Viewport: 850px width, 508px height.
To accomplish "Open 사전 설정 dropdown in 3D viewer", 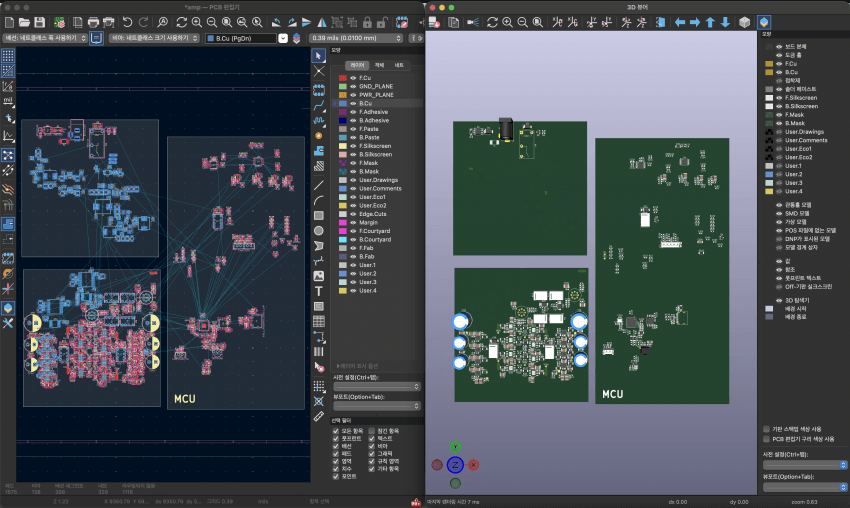I will coord(805,465).
